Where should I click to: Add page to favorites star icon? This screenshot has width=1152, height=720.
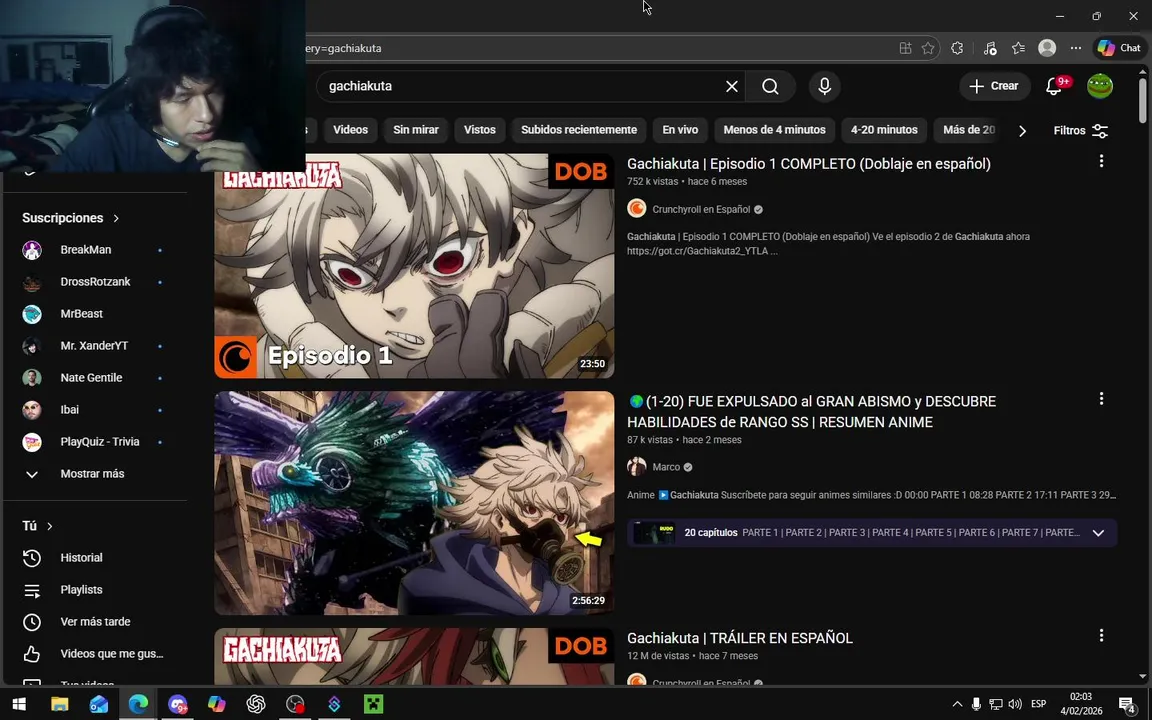tap(928, 48)
